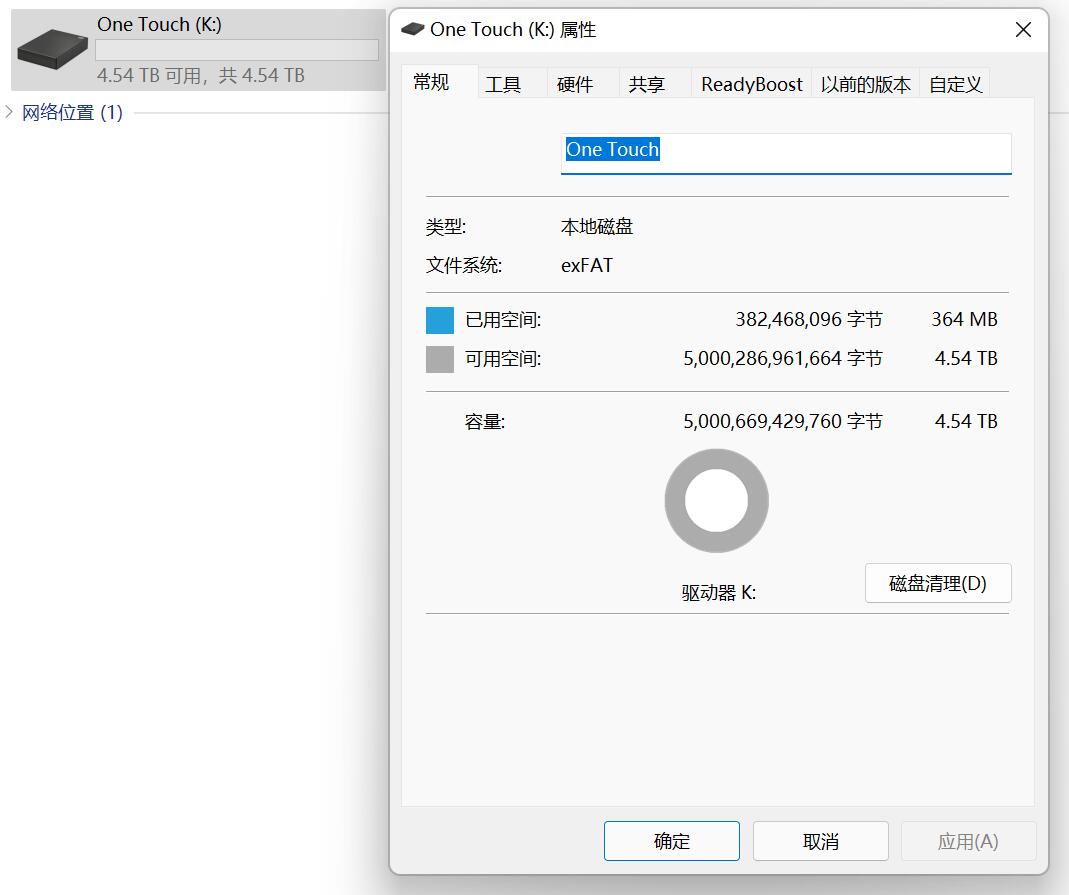Confirm with the 确定 button
This screenshot has width=1069, height=895.
pyautogui.click(x=671, y=841)
